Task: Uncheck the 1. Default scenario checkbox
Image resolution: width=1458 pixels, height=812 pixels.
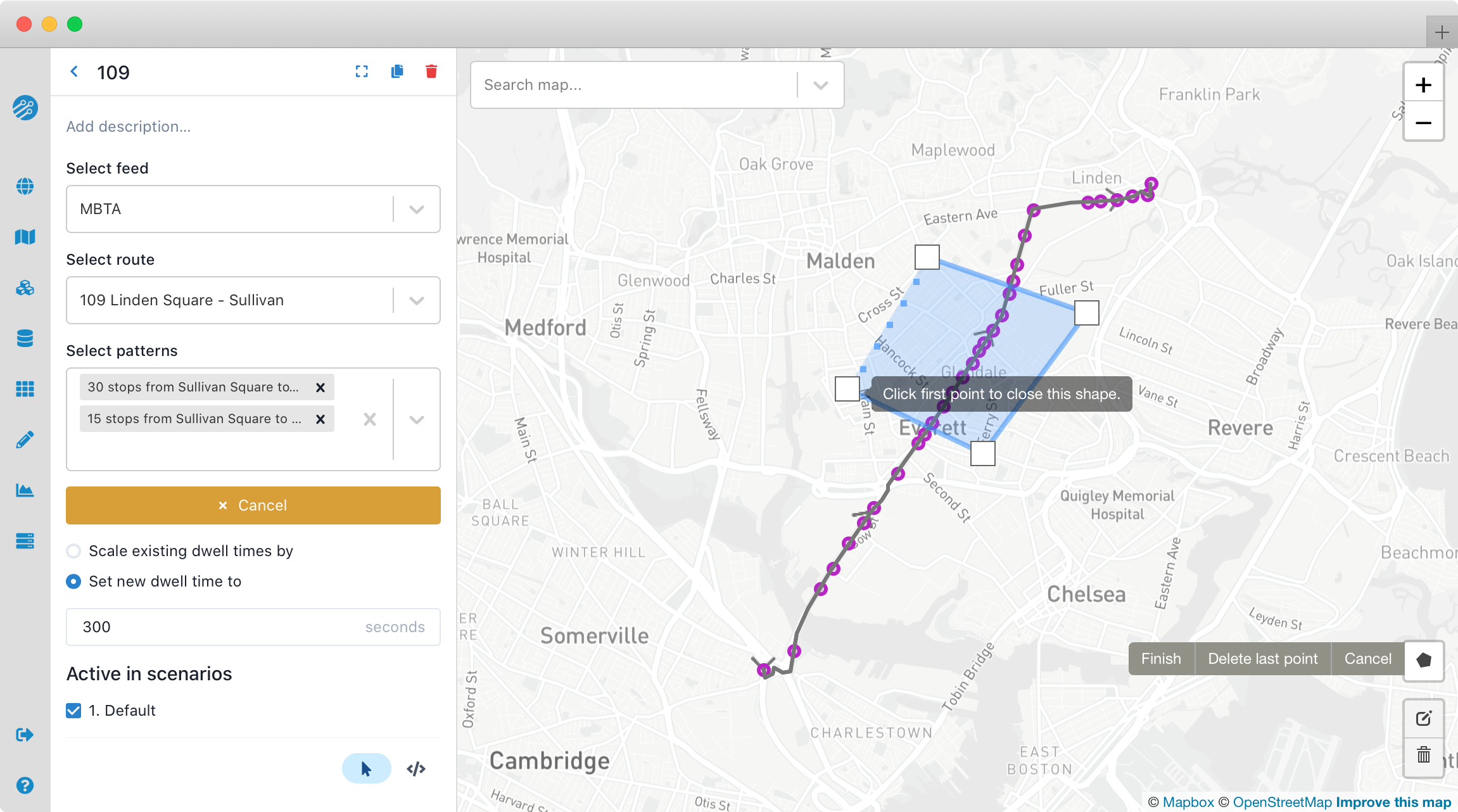Action: coord(73,711)
